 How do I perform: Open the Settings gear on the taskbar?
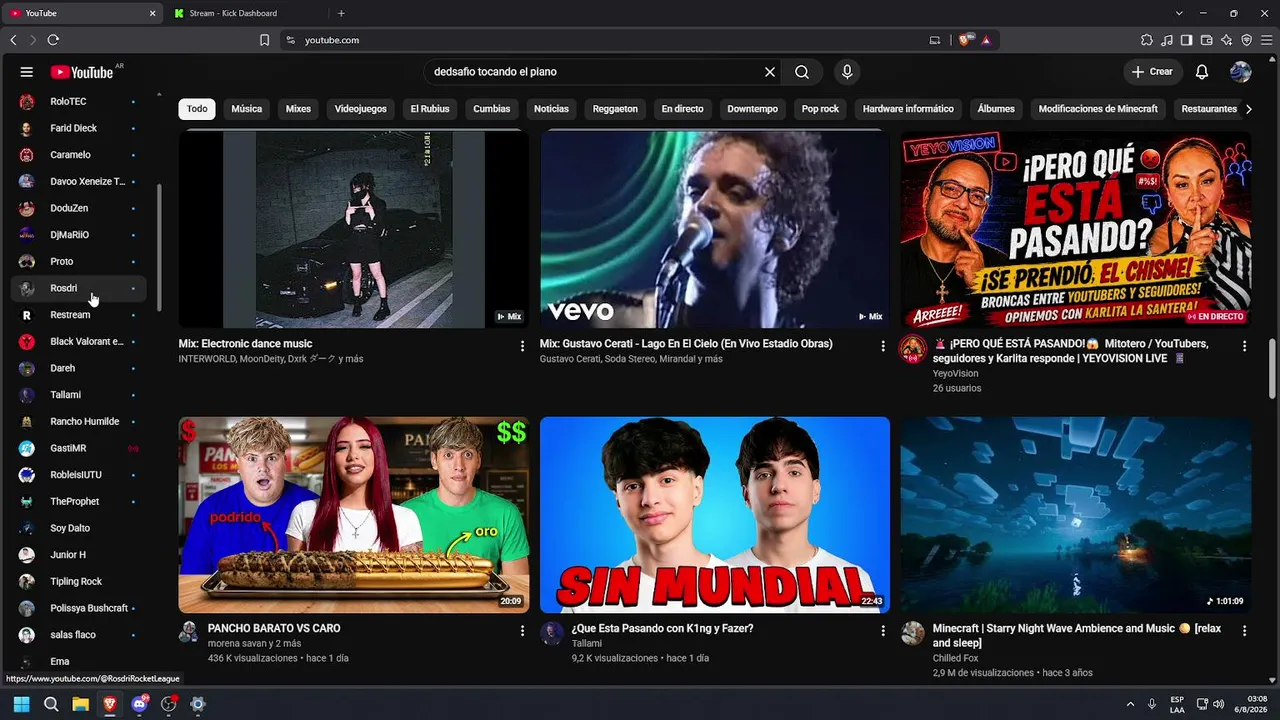(x=198, y=704)
